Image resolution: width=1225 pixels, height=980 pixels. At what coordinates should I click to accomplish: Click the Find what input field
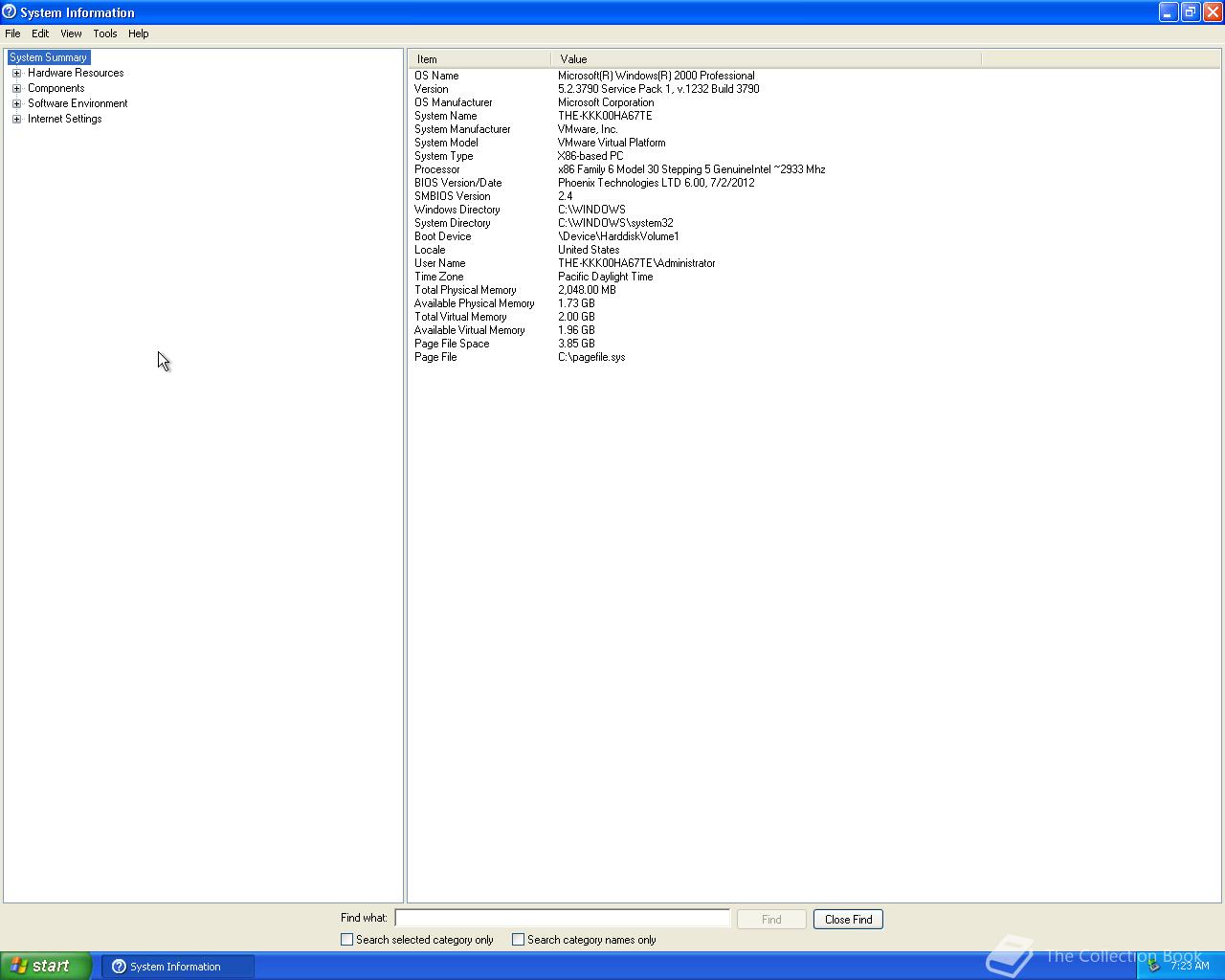[562, 919]
